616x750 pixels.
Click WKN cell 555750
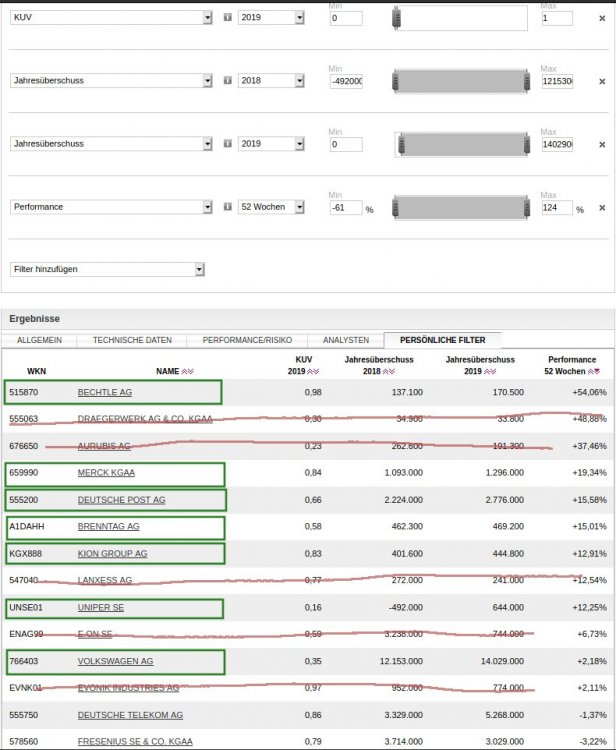click(23, 715)
